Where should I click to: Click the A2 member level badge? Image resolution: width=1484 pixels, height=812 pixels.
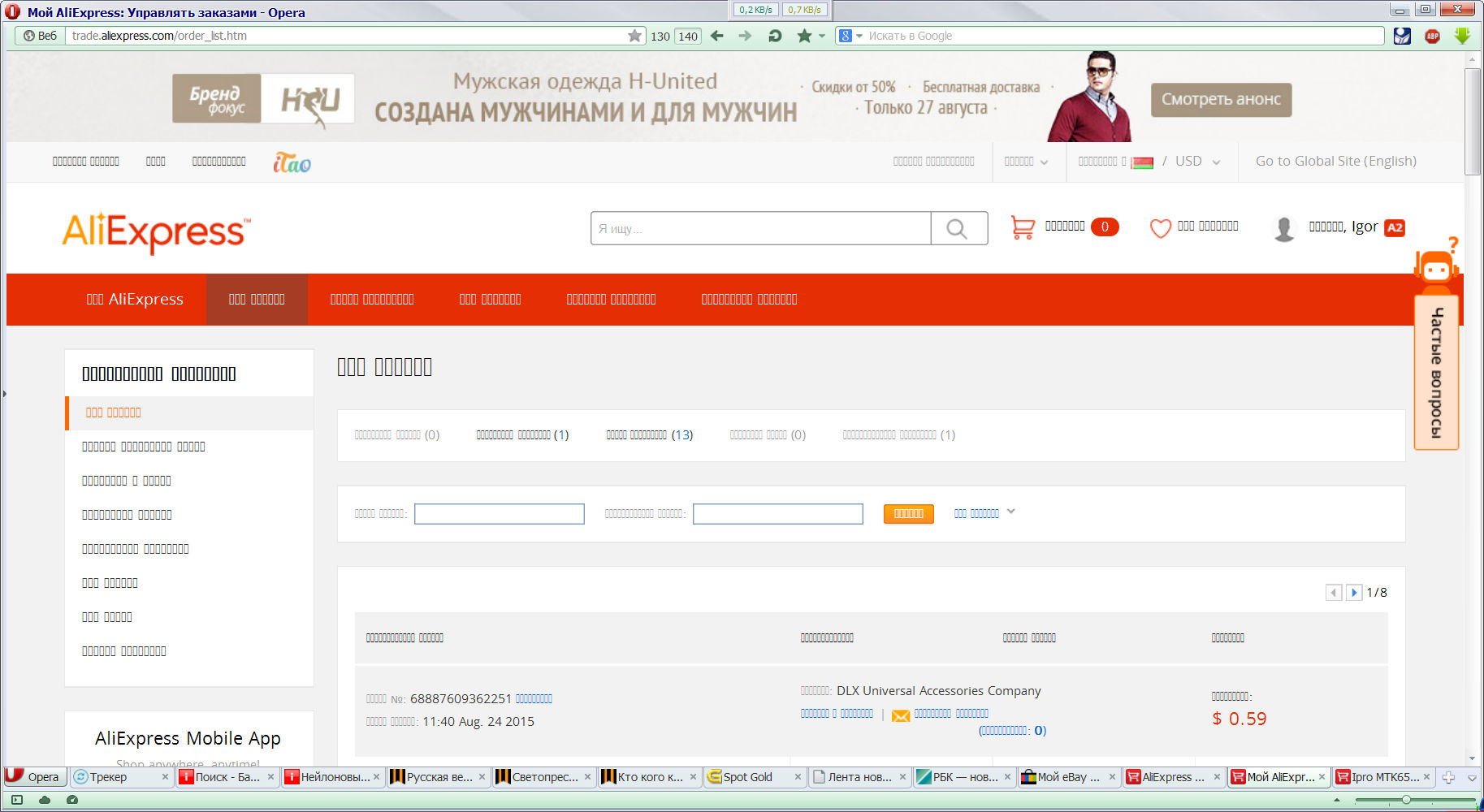coord(1395,228)
